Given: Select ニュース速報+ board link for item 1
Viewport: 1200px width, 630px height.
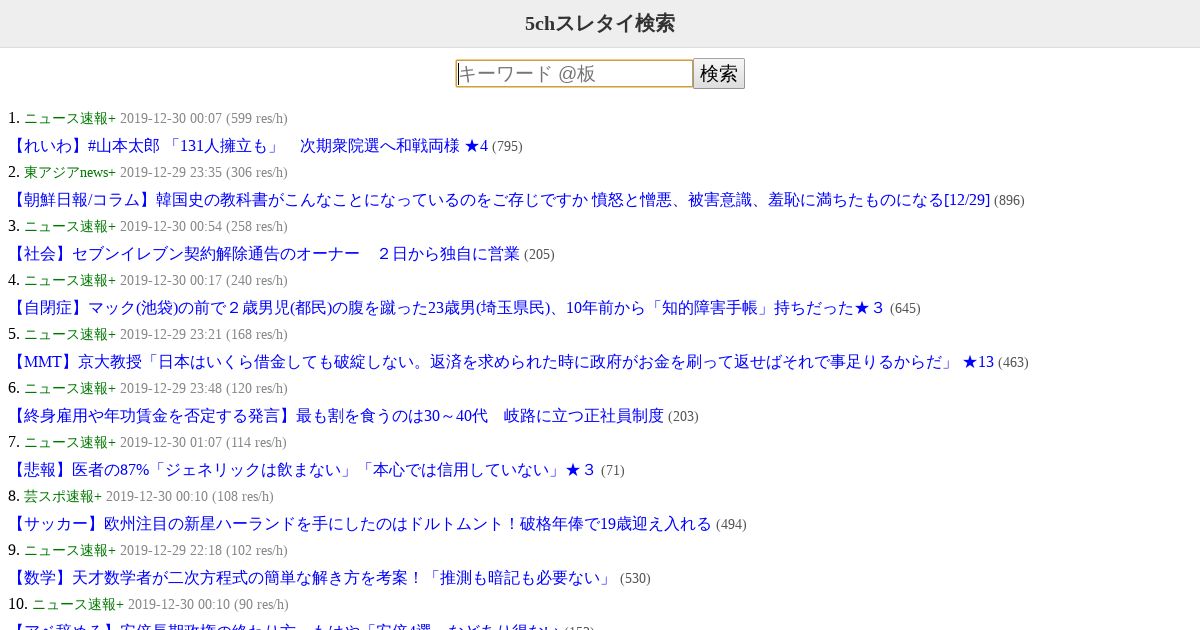Looking at the screenshot, I should click(x=70, y=118).
